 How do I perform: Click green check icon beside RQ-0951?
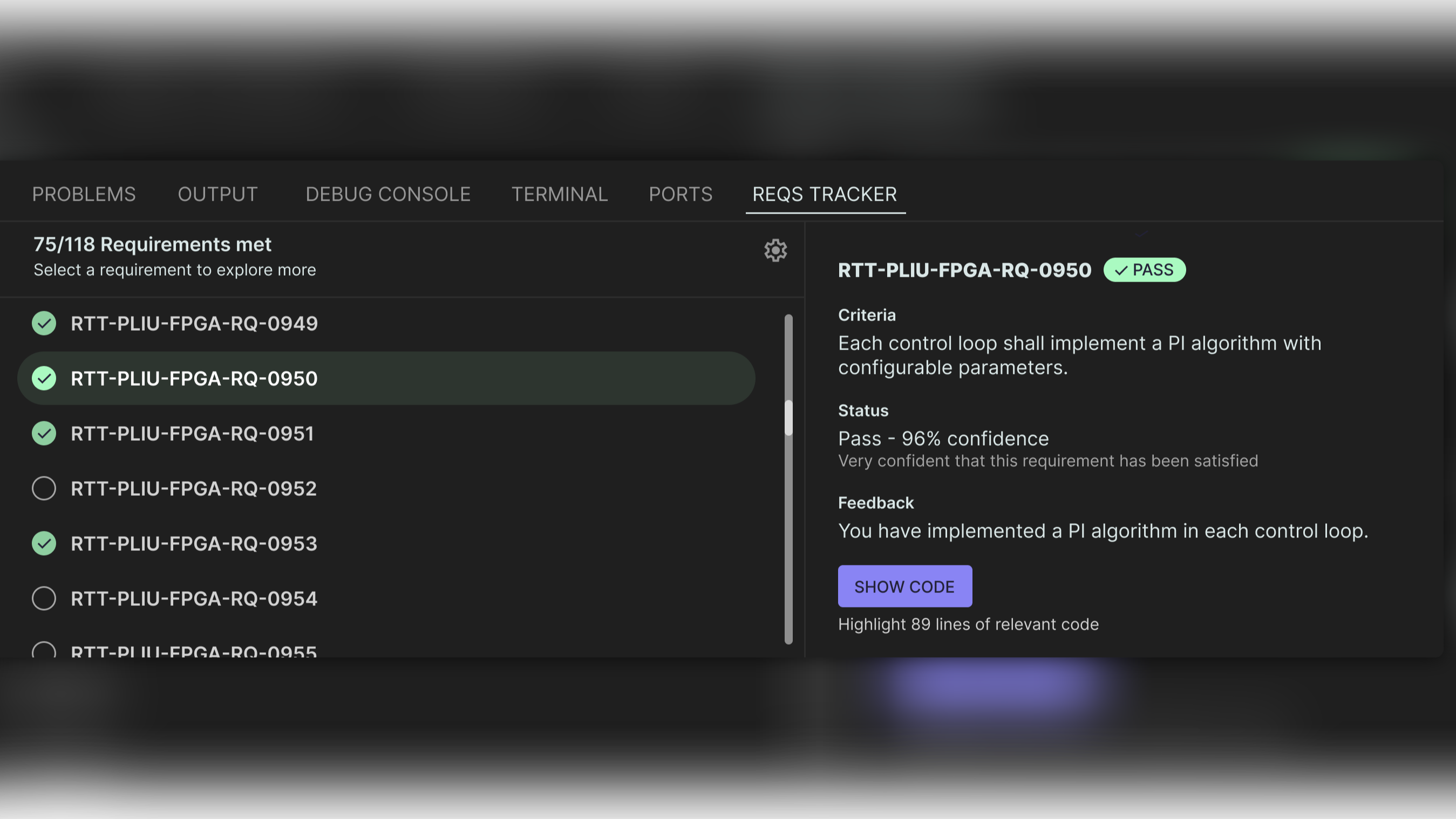coord(44,434)
